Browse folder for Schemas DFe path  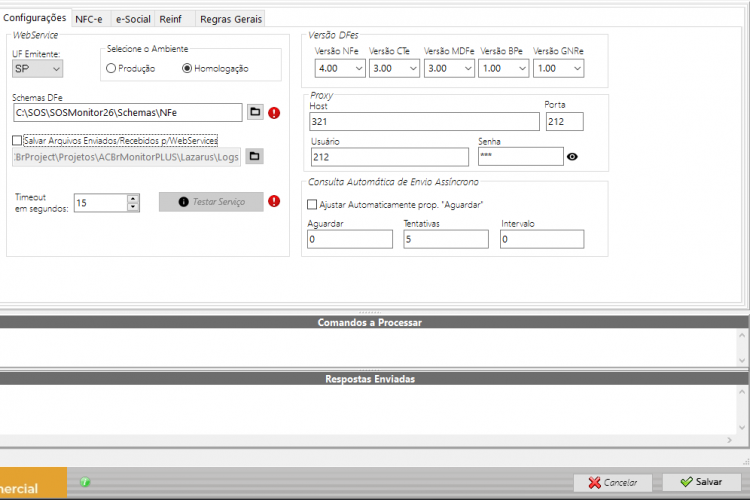(x=255, y=112)
